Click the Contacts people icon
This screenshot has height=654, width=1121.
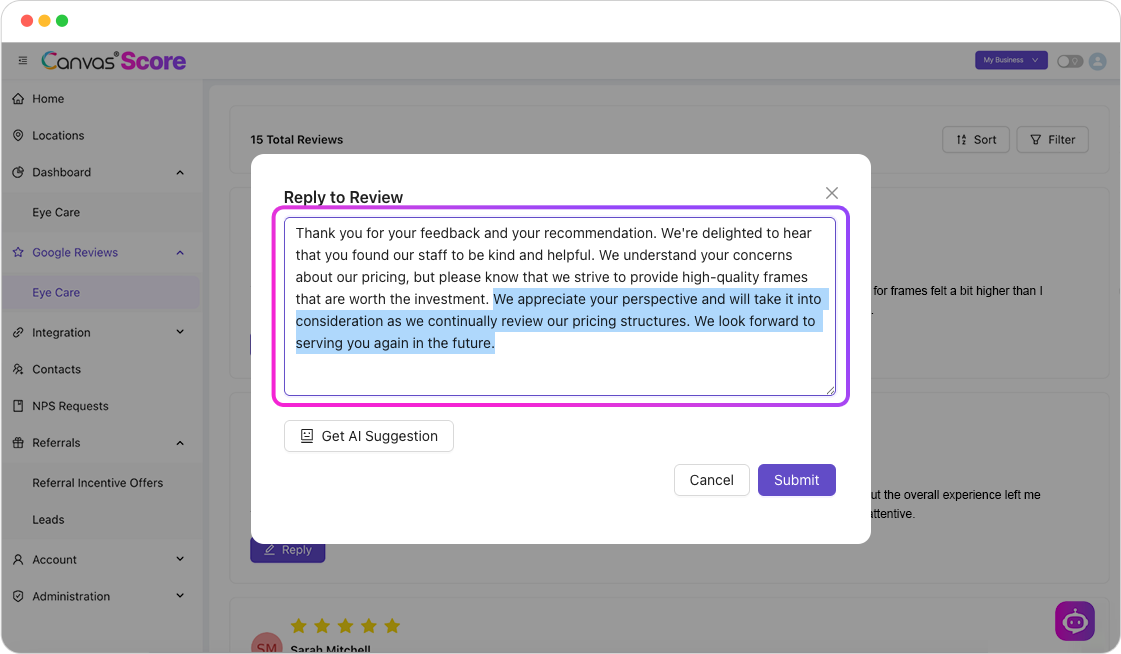tap(18, 369)
